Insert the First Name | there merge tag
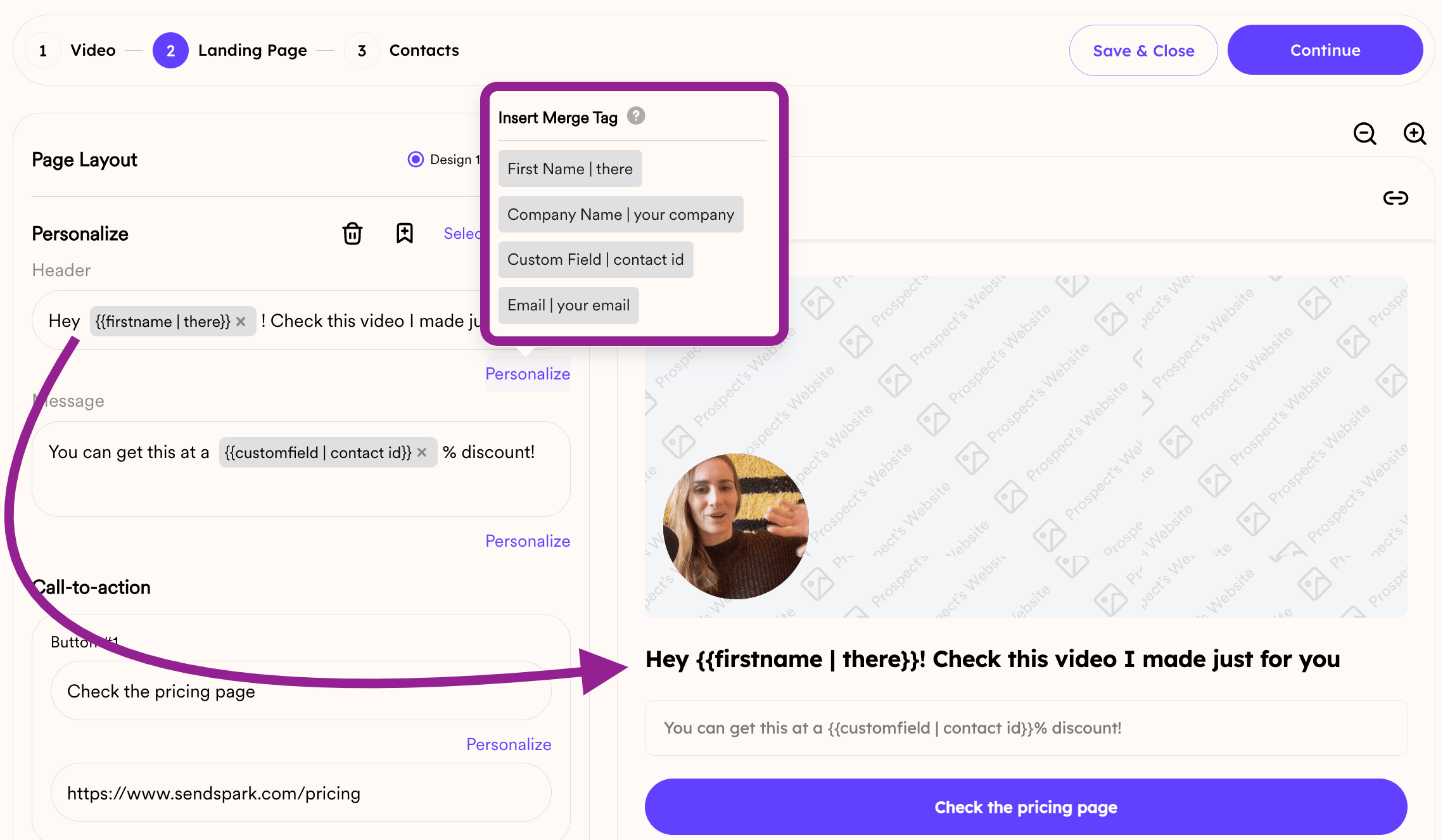Viewport: 1443px width, 840px height. (570, 169)
